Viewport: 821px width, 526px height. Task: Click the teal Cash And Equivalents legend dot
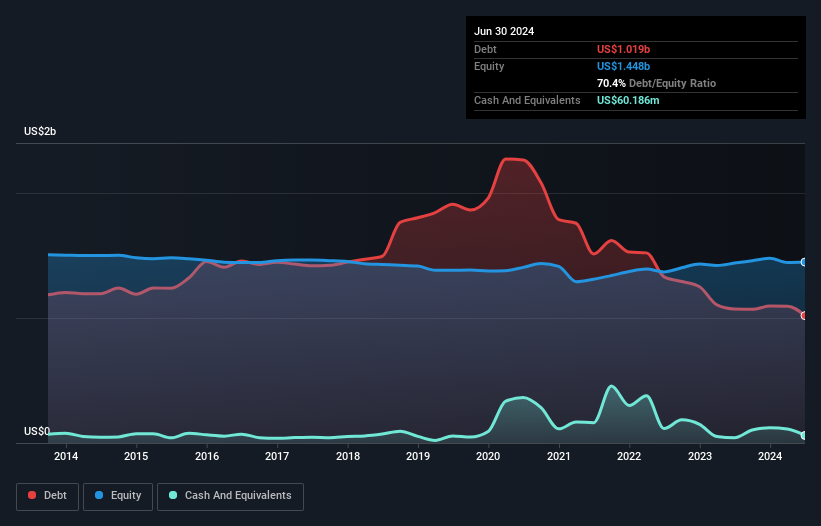pyautogui.click(x=173, y=495)
